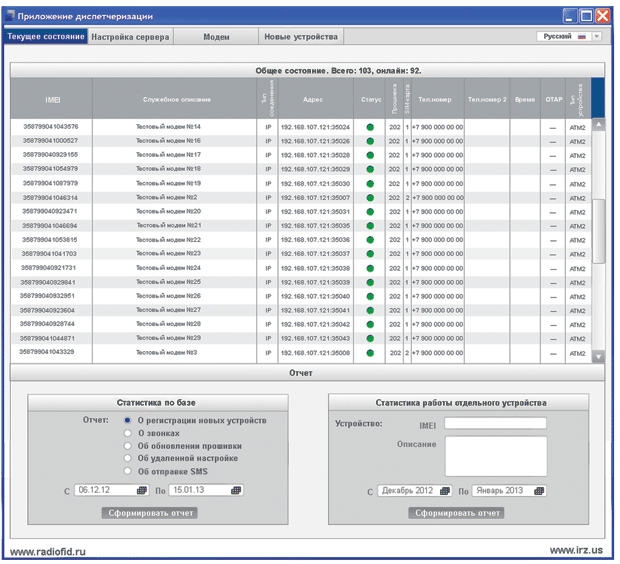
Task: Click green status dot of модем №26
Action: [370, 296]
